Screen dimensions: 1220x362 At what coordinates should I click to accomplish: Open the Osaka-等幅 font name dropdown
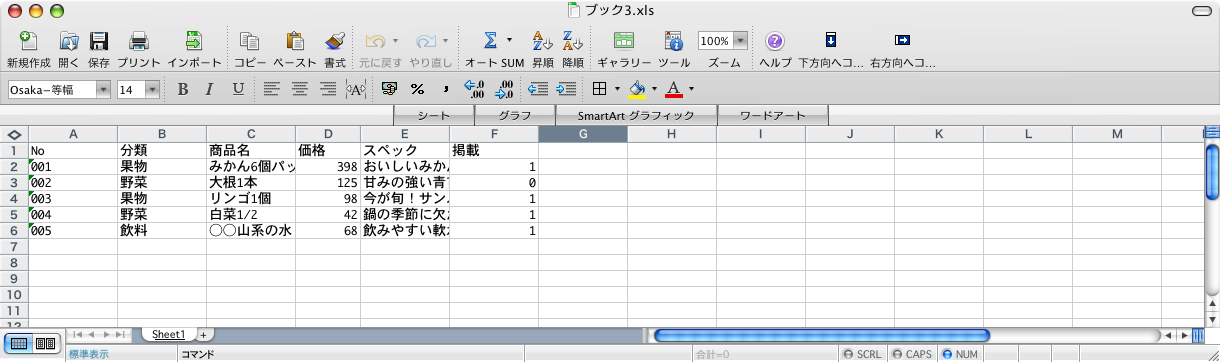pyautogui.click(x=103, y=90)
